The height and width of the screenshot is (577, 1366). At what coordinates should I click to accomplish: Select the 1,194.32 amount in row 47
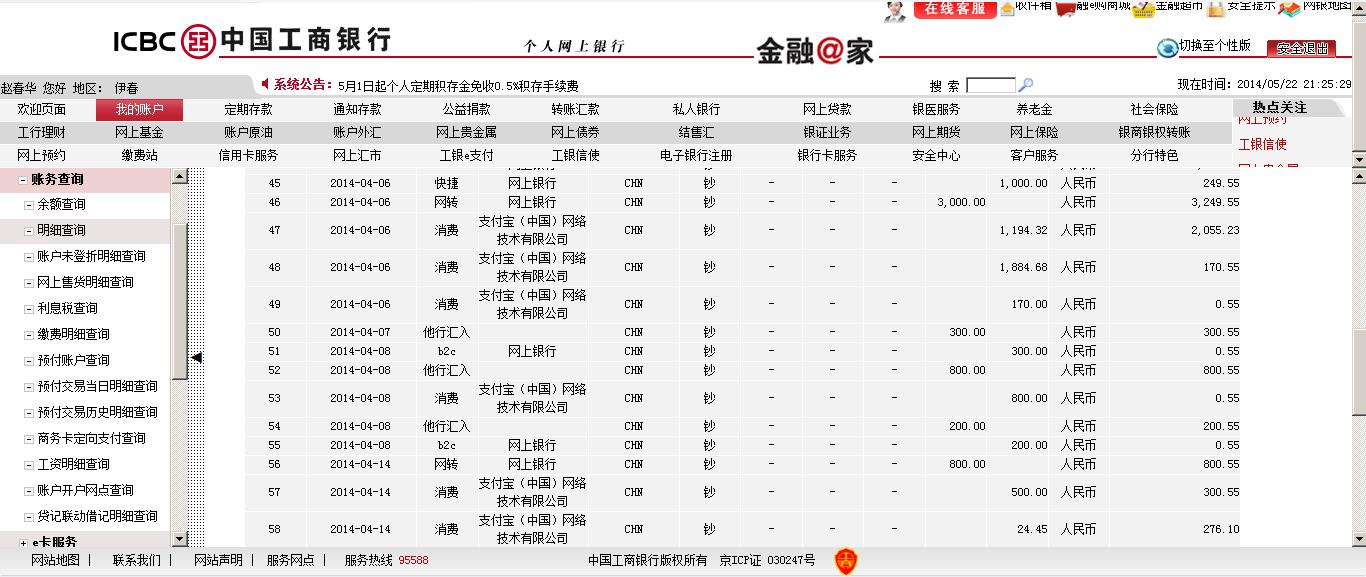tap(1023, 230)
